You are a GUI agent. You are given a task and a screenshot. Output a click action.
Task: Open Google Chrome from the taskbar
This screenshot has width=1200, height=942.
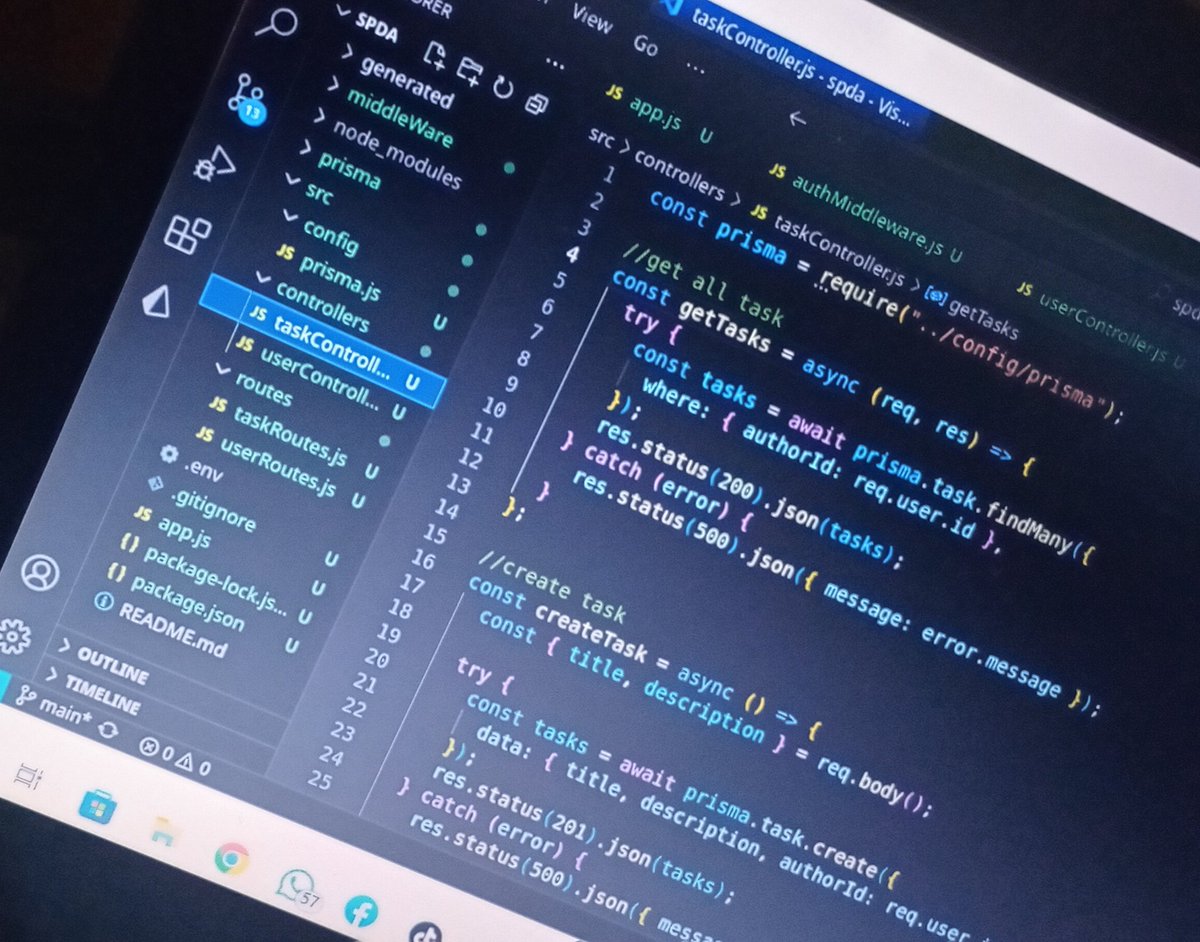[x=231, y=858]
